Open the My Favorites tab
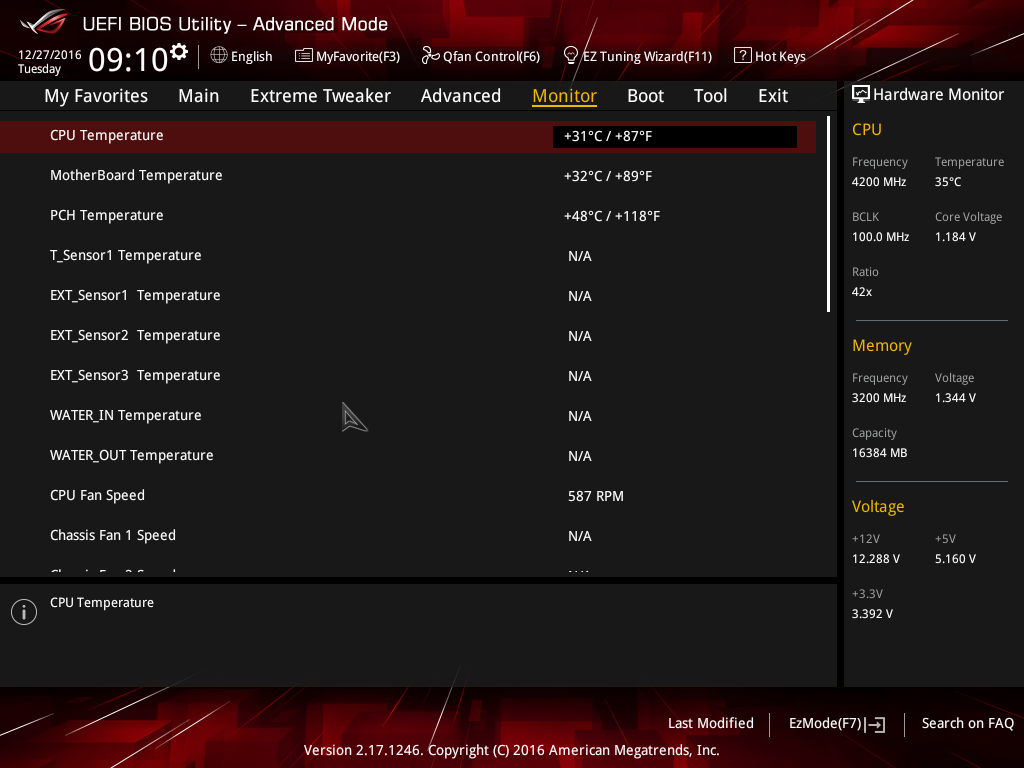 tap(96, 96)
